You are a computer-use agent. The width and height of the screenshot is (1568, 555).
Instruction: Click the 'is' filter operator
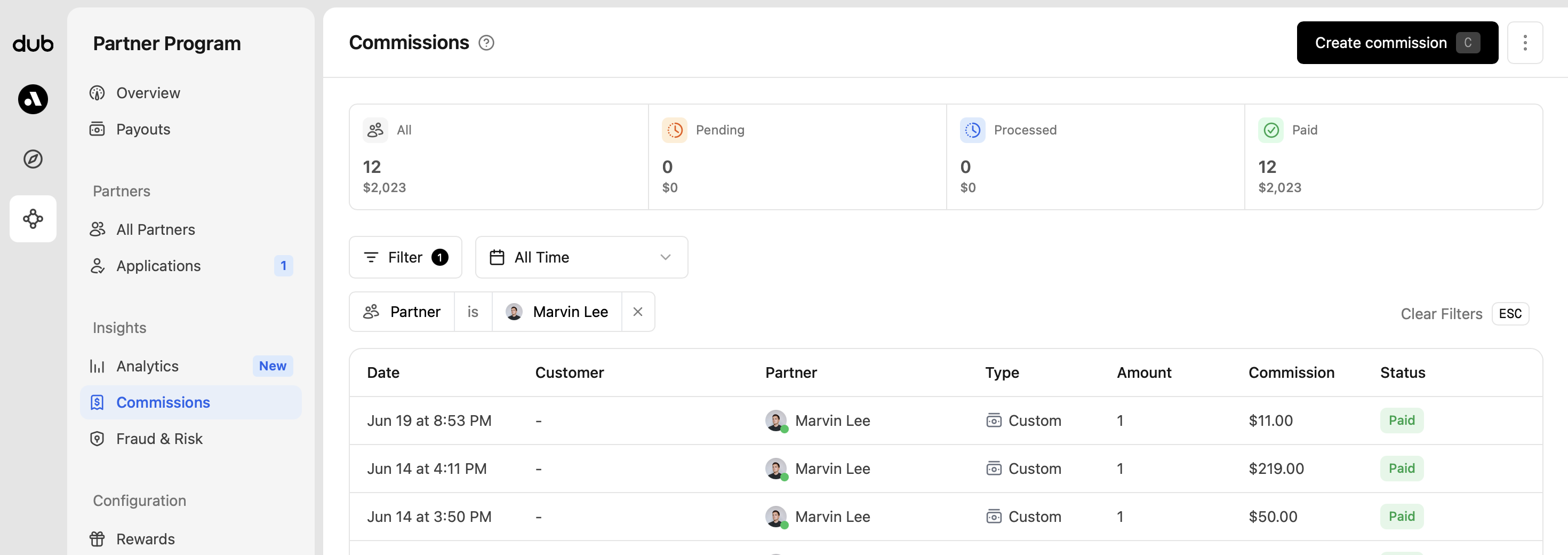pyautogui.click(x=473, y=312)
